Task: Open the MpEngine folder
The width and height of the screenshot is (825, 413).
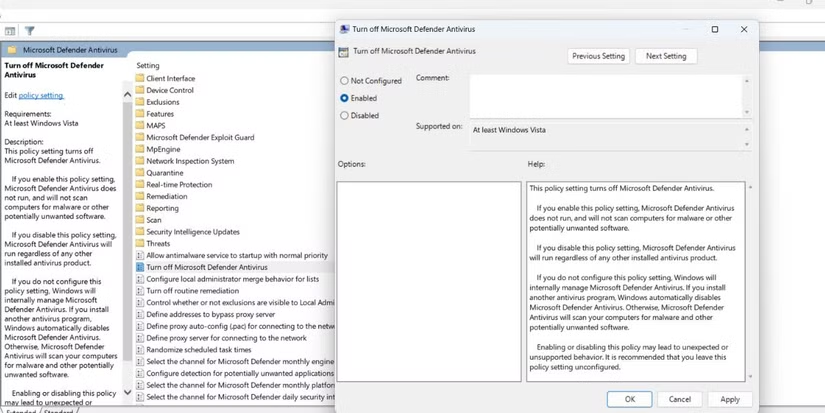Action: point(162,149)
